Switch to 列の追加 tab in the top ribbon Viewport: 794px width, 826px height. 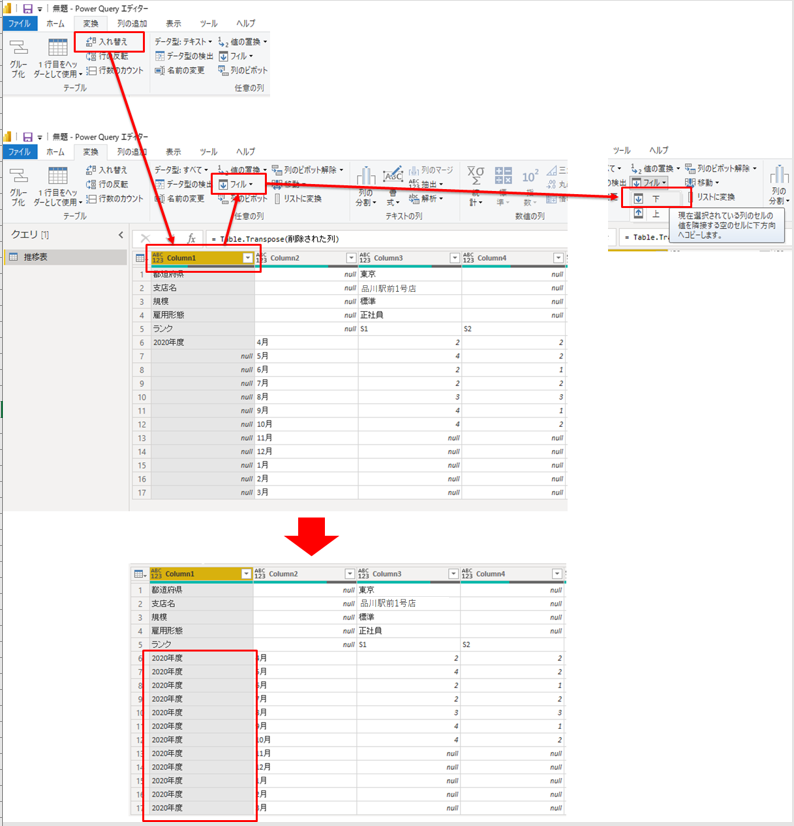[x=131, y=22]
